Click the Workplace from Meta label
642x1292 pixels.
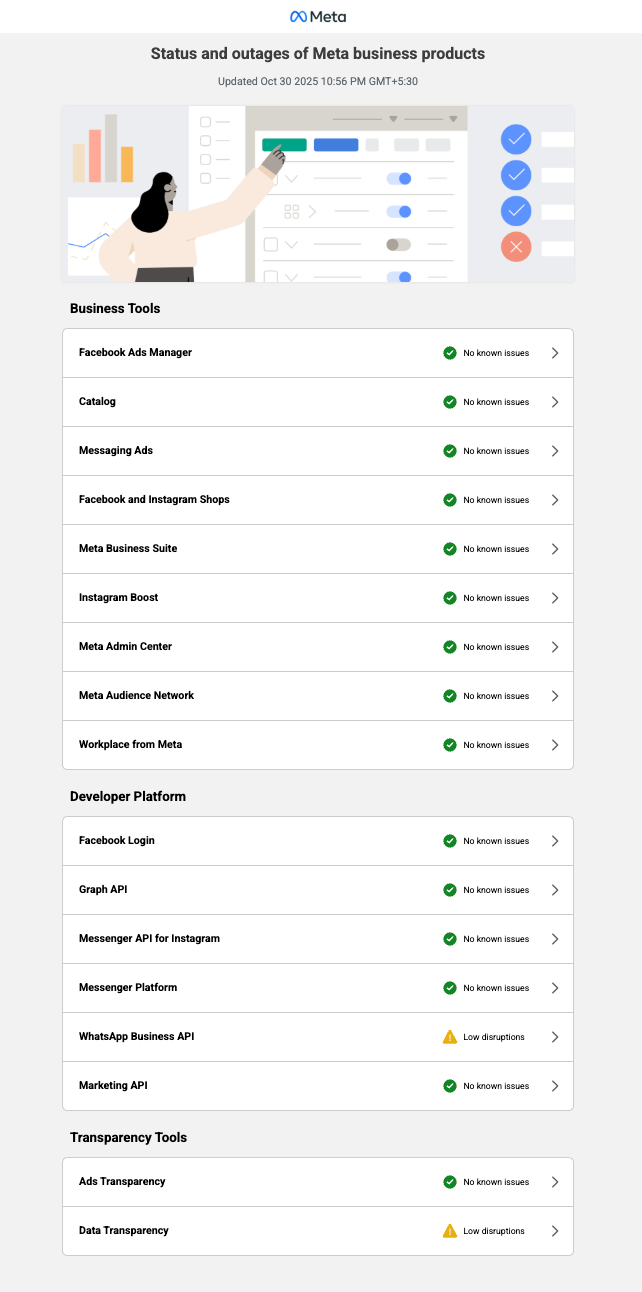click(x=130, y=745)
